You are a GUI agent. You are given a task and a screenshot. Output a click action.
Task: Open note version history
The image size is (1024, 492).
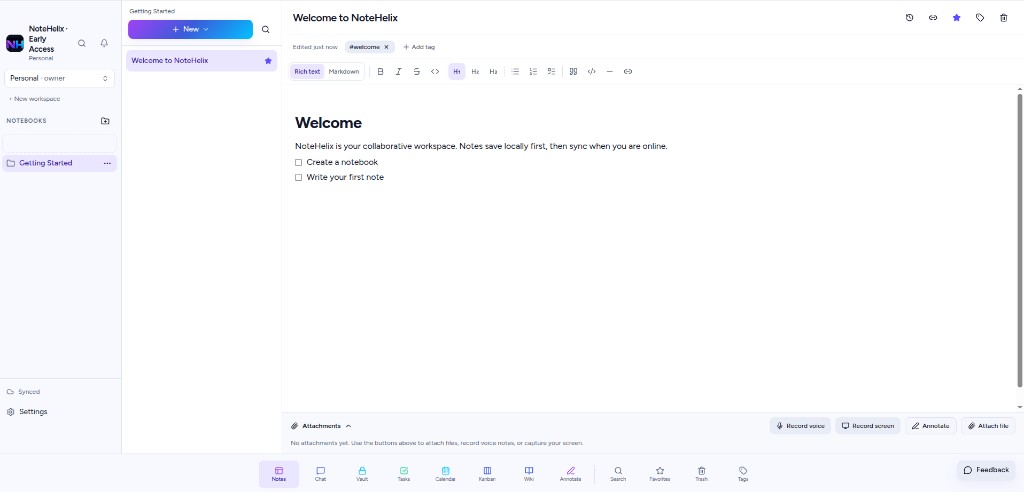(909, 18)
